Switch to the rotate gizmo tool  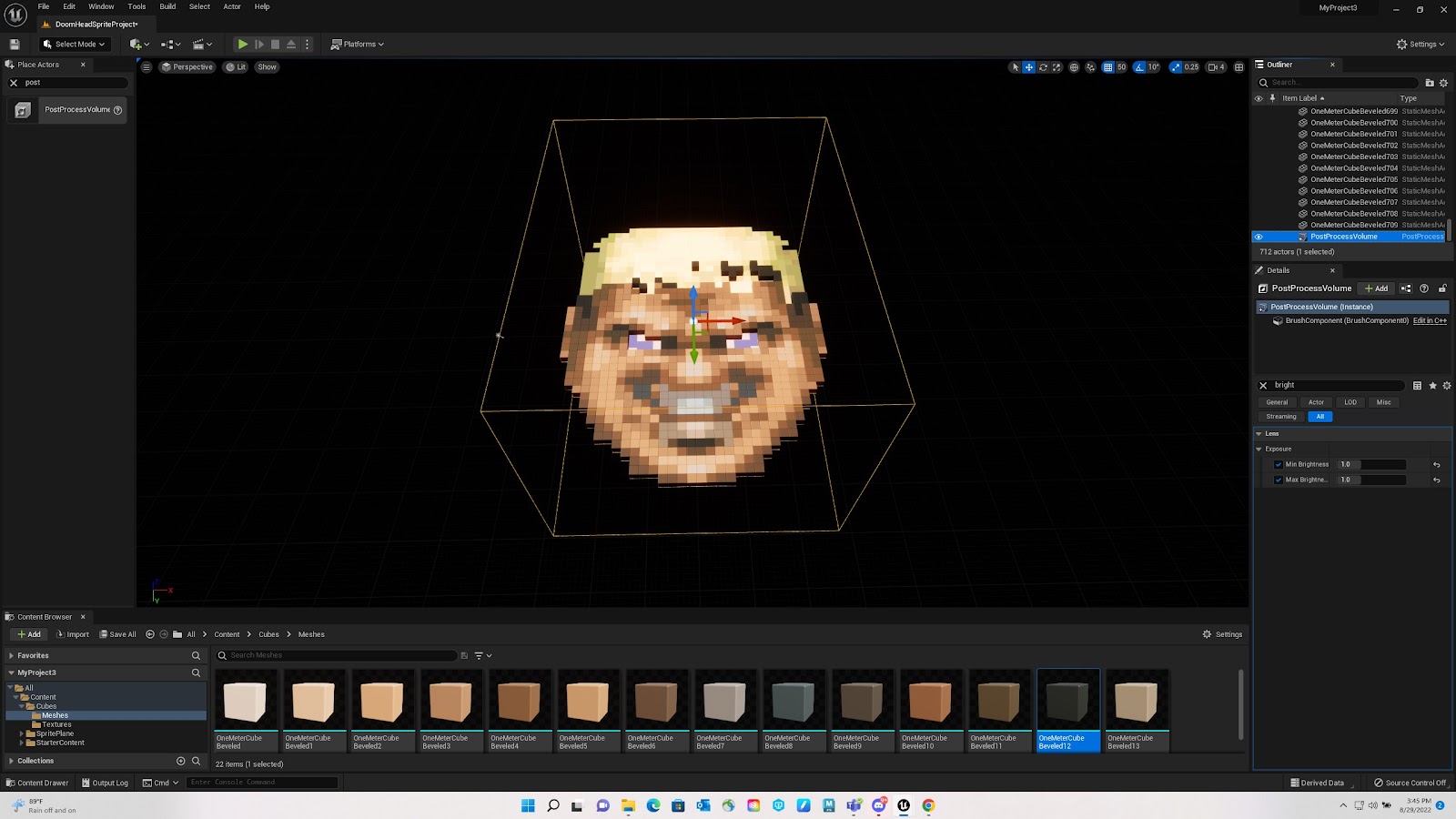(x=1043, y=67)
